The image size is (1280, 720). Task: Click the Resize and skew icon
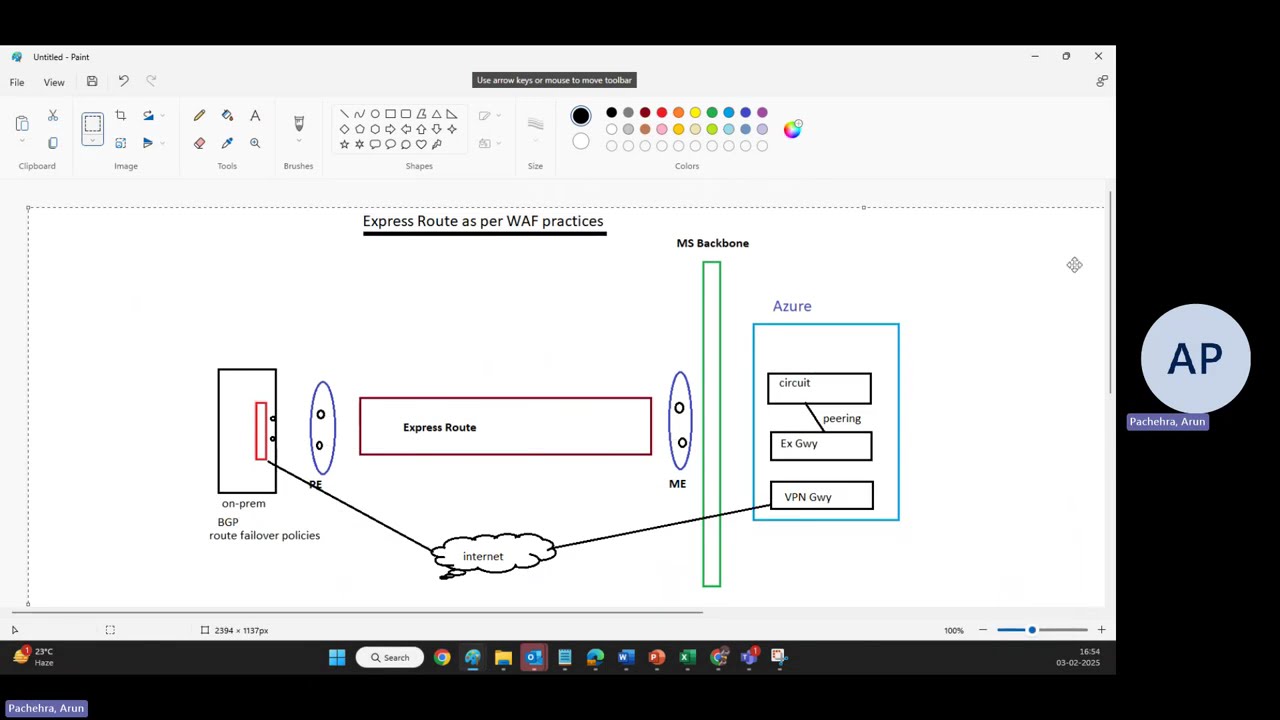pos(120,143)
